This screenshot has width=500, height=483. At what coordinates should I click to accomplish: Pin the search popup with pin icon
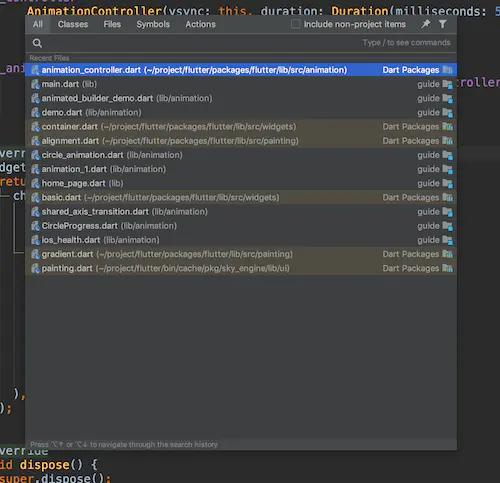click(426, 24)
